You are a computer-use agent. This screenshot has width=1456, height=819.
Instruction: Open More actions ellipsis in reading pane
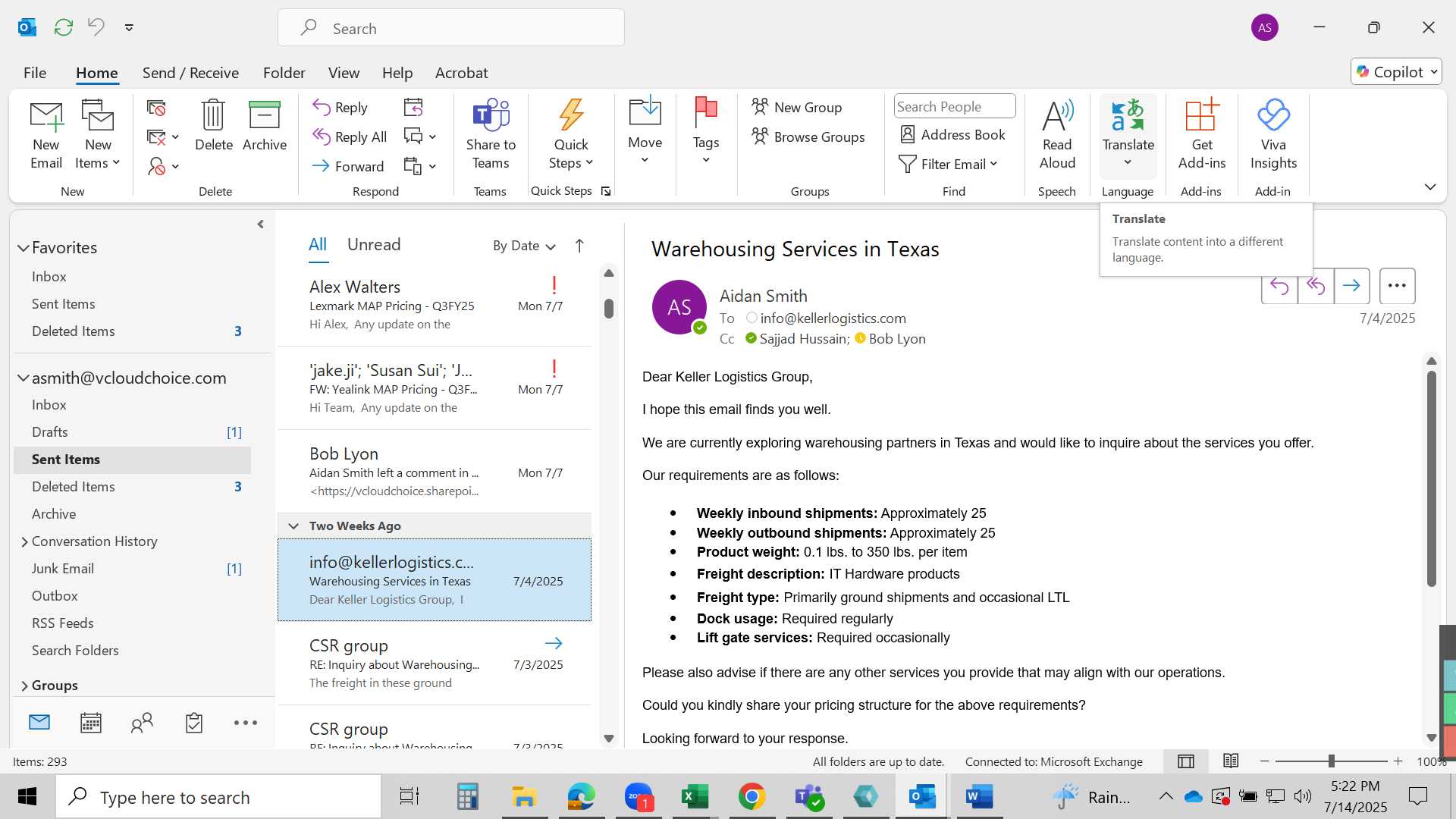pyautogui.click(x=1397, y=286)
